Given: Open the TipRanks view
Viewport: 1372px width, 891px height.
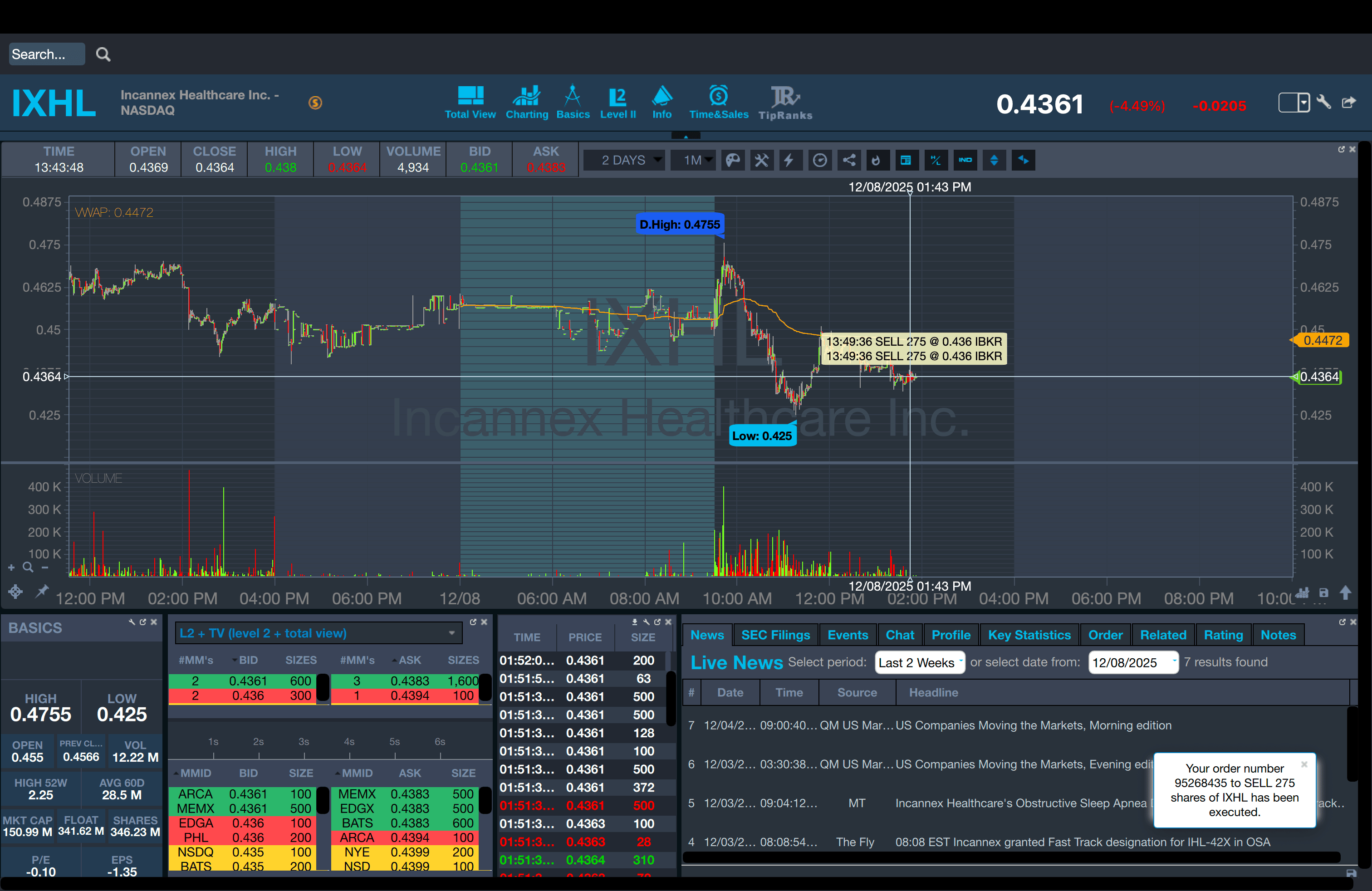Looking at the screenshot, I should (784, 103).
